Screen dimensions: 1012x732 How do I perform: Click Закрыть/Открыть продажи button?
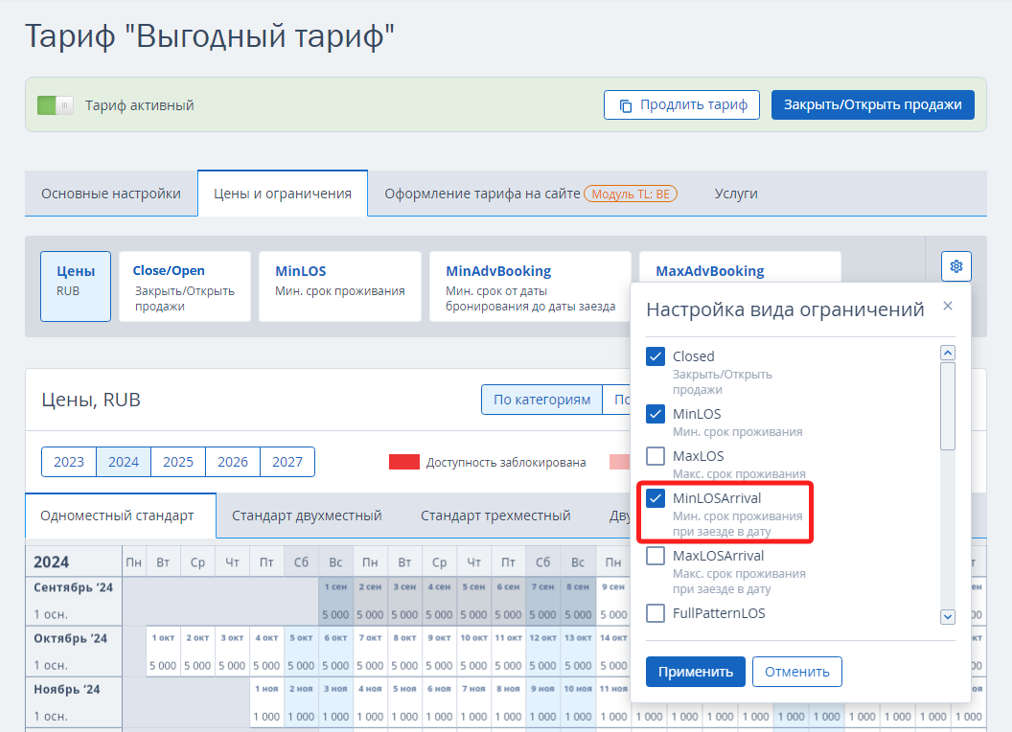872,105
